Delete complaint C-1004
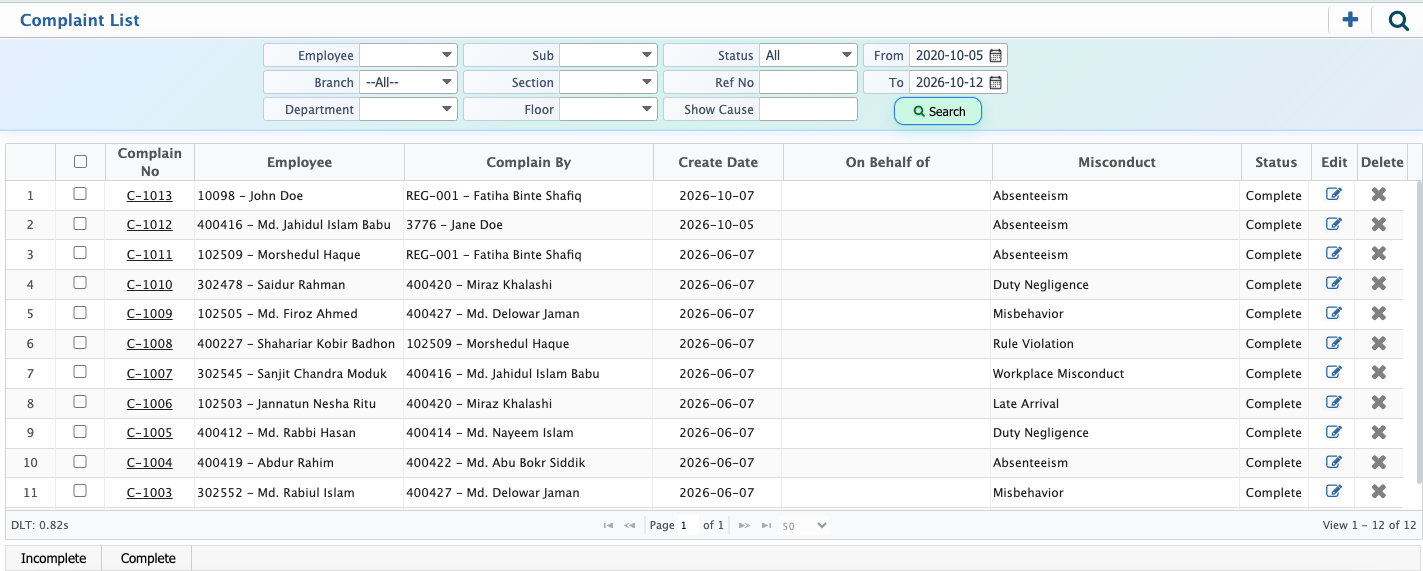This screenshot has height=571, width=1423. 1378,462
